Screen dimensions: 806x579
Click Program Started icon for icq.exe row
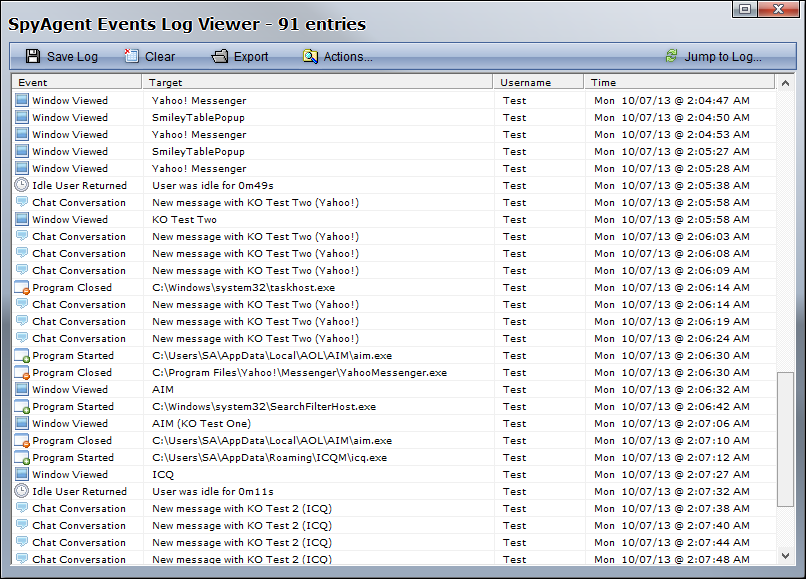(x=22, y=458)
